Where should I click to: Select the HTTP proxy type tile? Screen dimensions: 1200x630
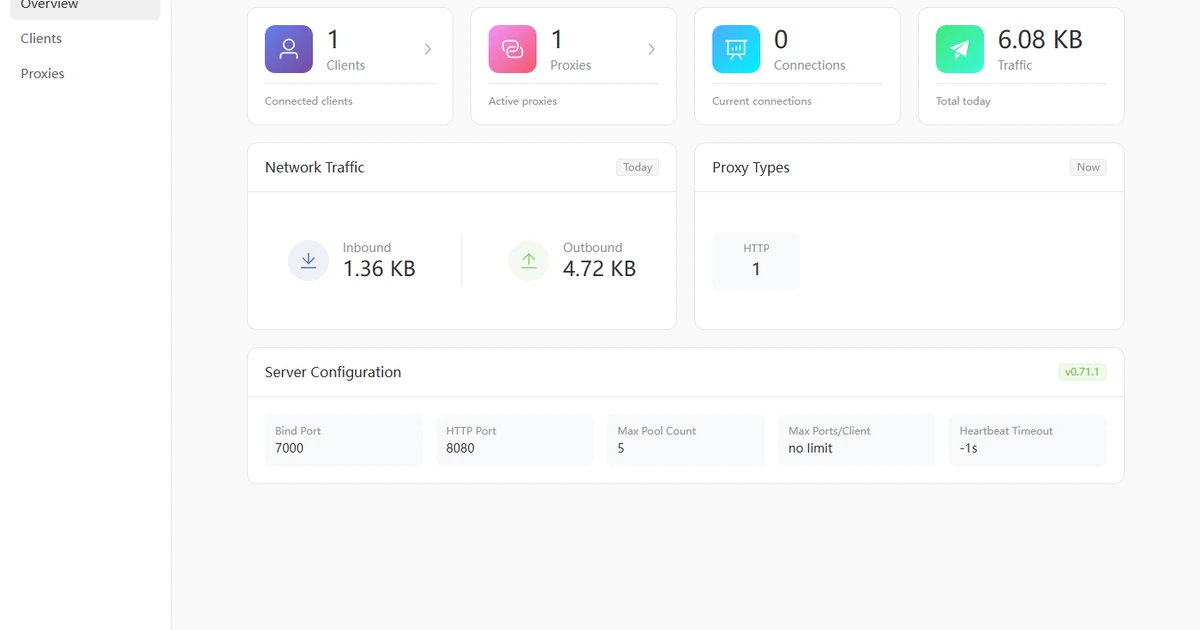click(x=756, y=261)
